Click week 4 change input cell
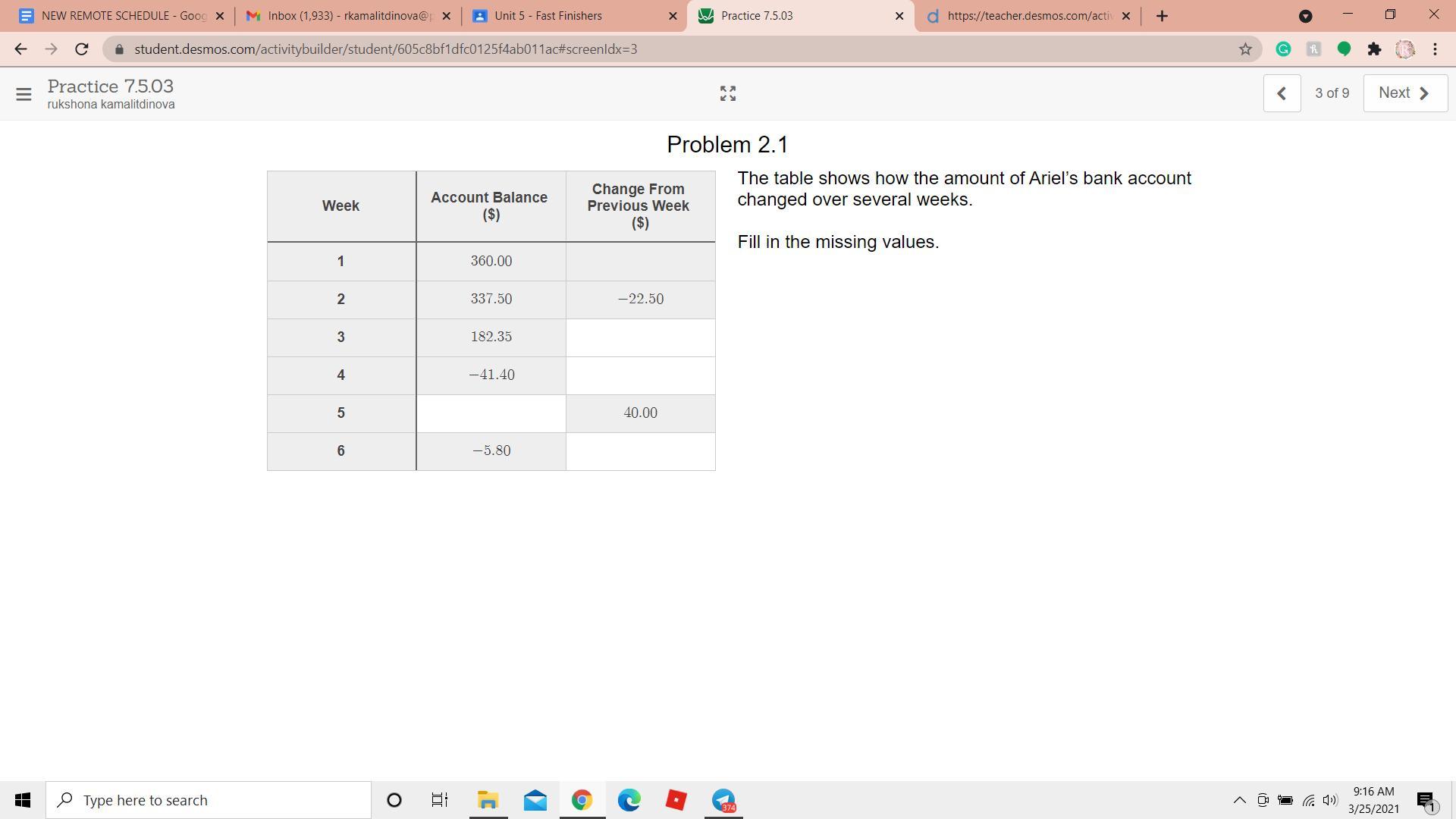Screen dimensions: 1456x819 point(640,375)
